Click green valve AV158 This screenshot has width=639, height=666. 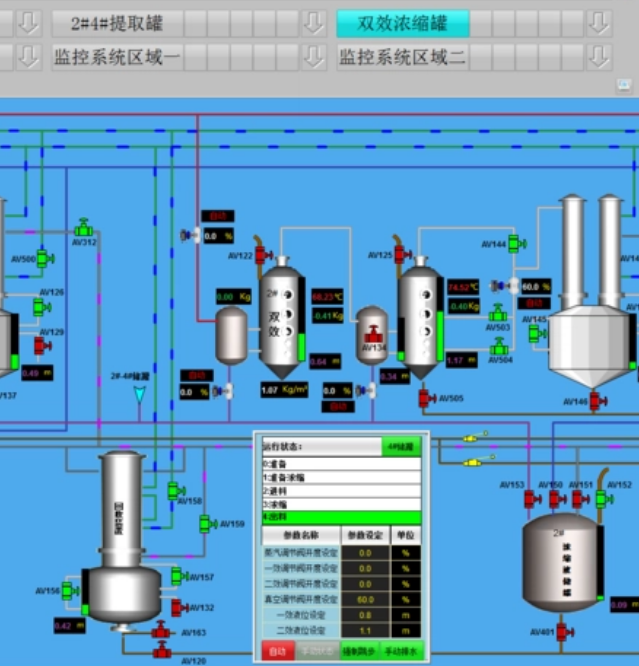pyautogui.click(x=176, y=491)
